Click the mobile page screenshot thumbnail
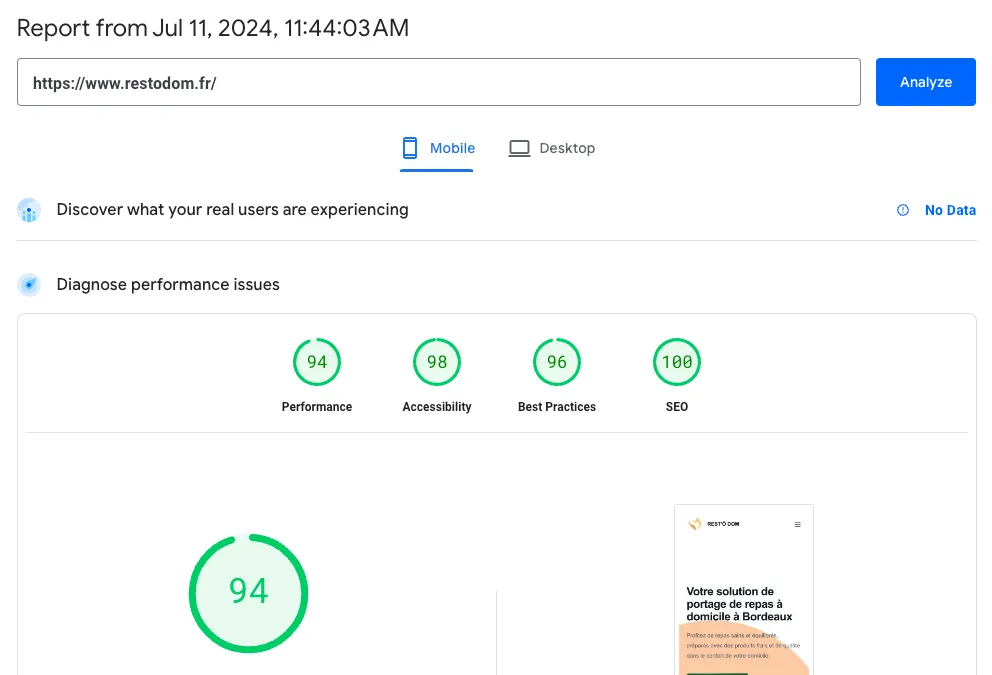 [743, 590]
